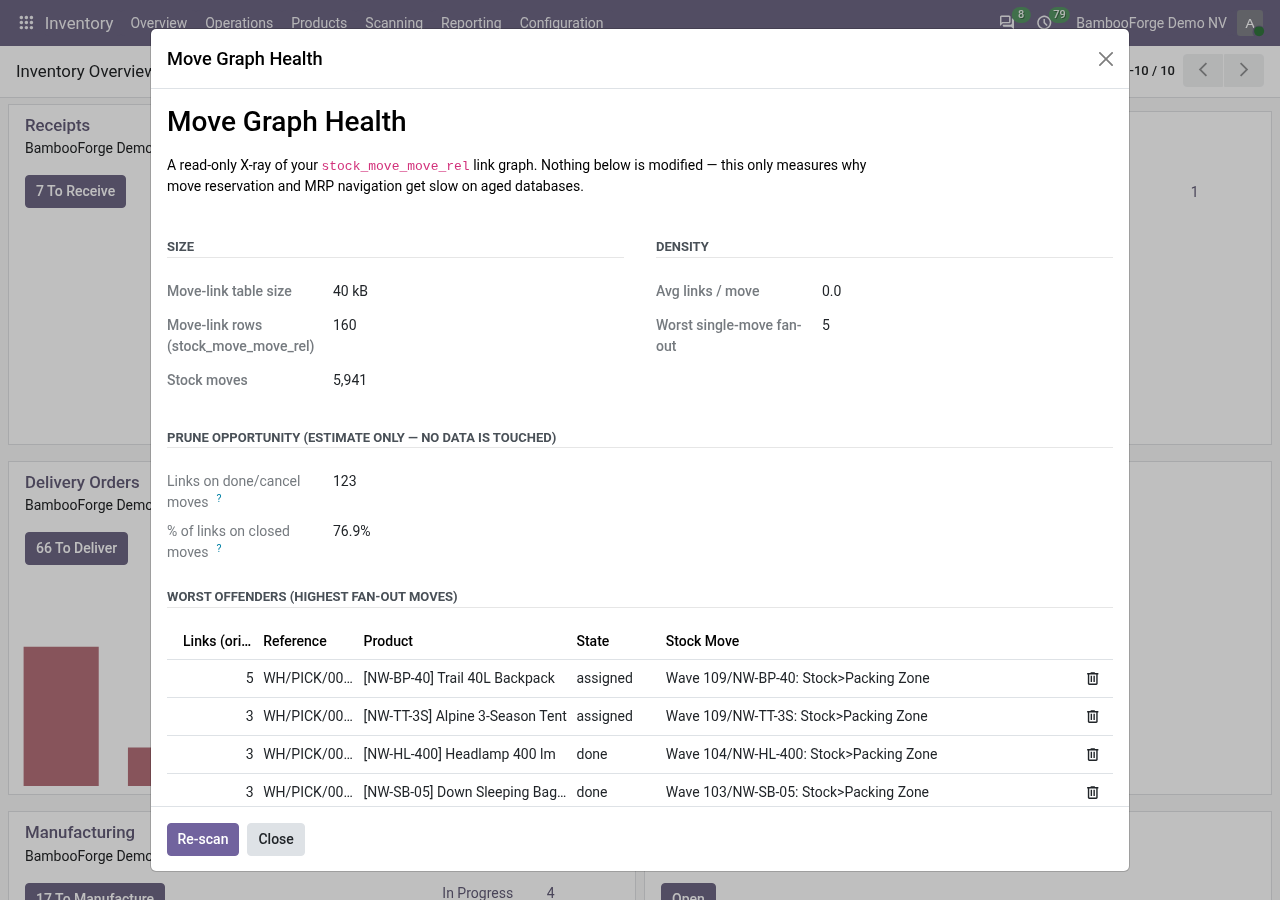Click the Receipts card title

point(57,125)
